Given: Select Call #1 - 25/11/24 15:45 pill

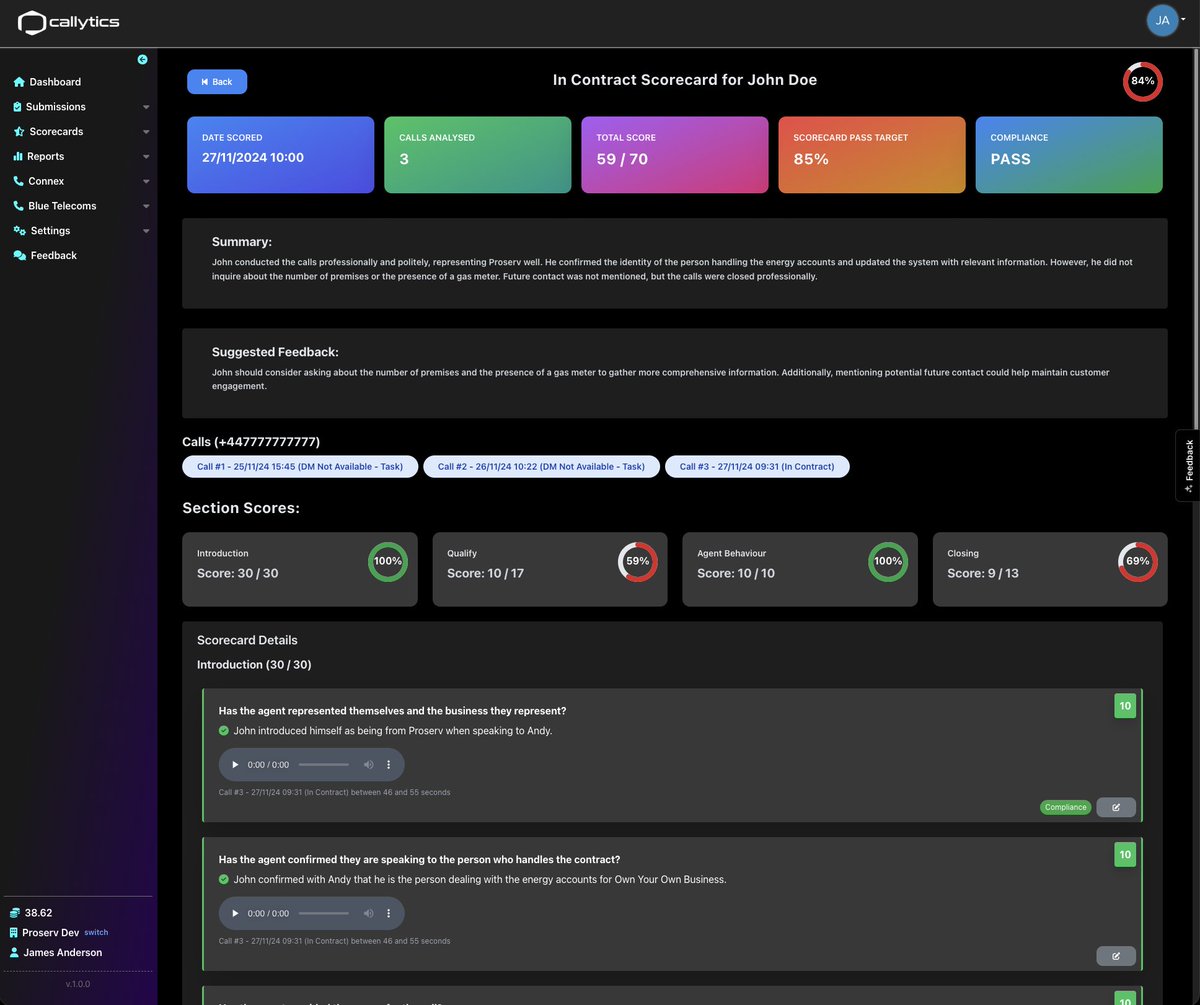Looking at the screenshot, I should [x=300, y=466].
